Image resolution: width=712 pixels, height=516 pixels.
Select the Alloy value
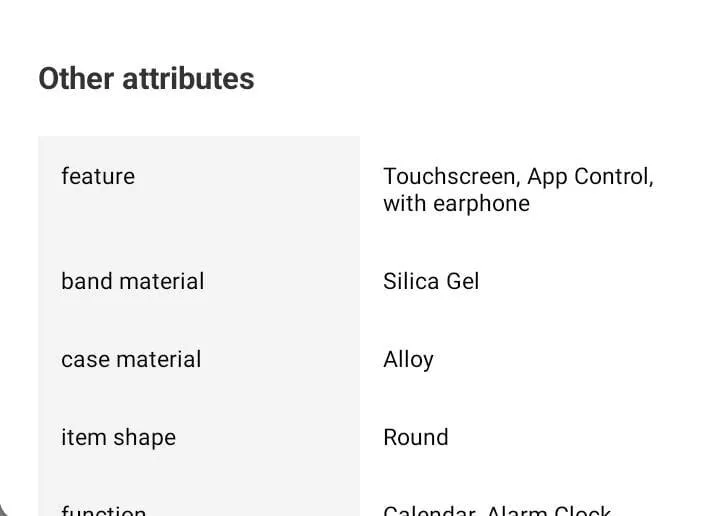pos(408,360)
